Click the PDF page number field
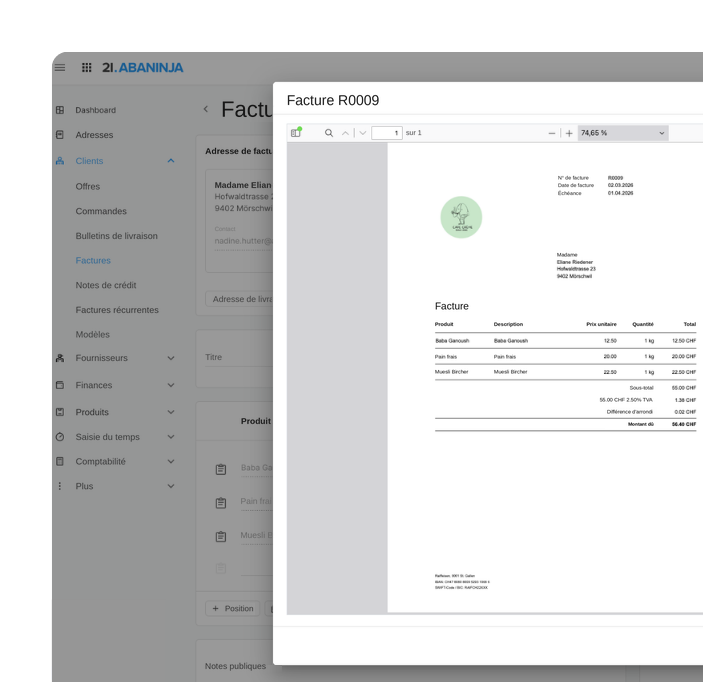 point(386,133)
